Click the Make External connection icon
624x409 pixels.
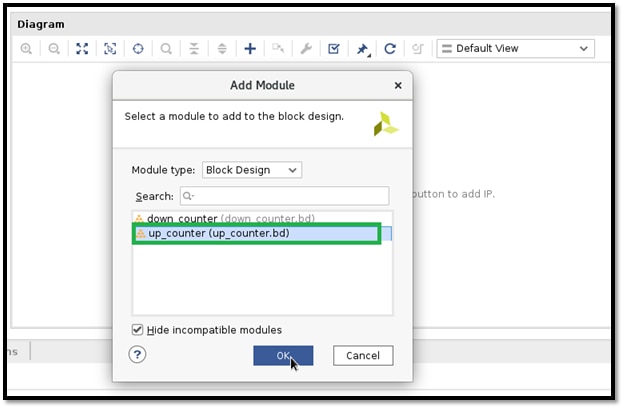pos(278,49)
